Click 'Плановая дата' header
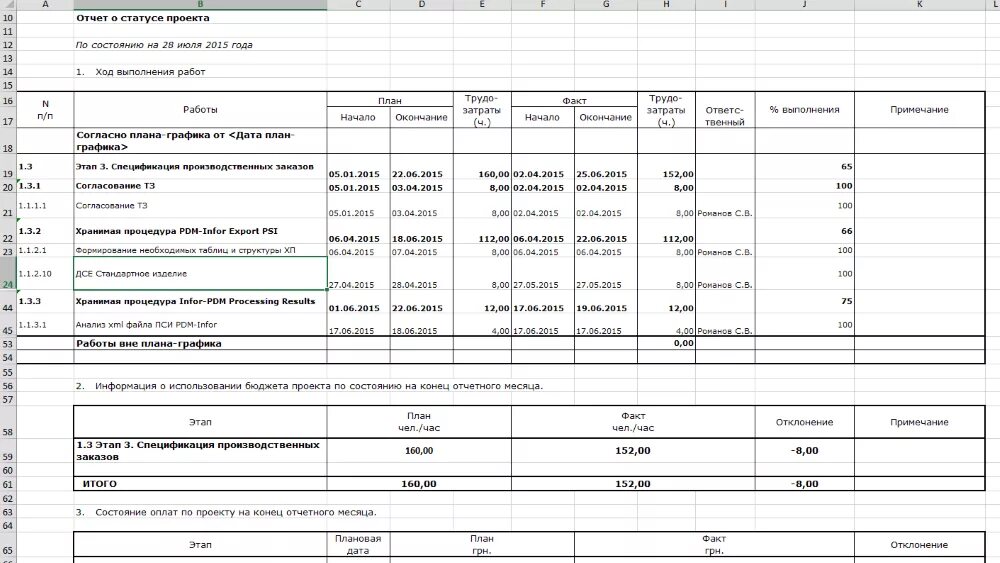1000x563 pixels. [358, 545]
